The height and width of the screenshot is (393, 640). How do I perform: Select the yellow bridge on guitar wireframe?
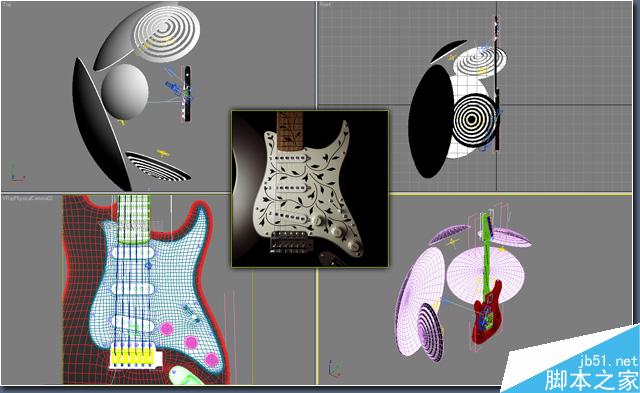tap(133, 356)
